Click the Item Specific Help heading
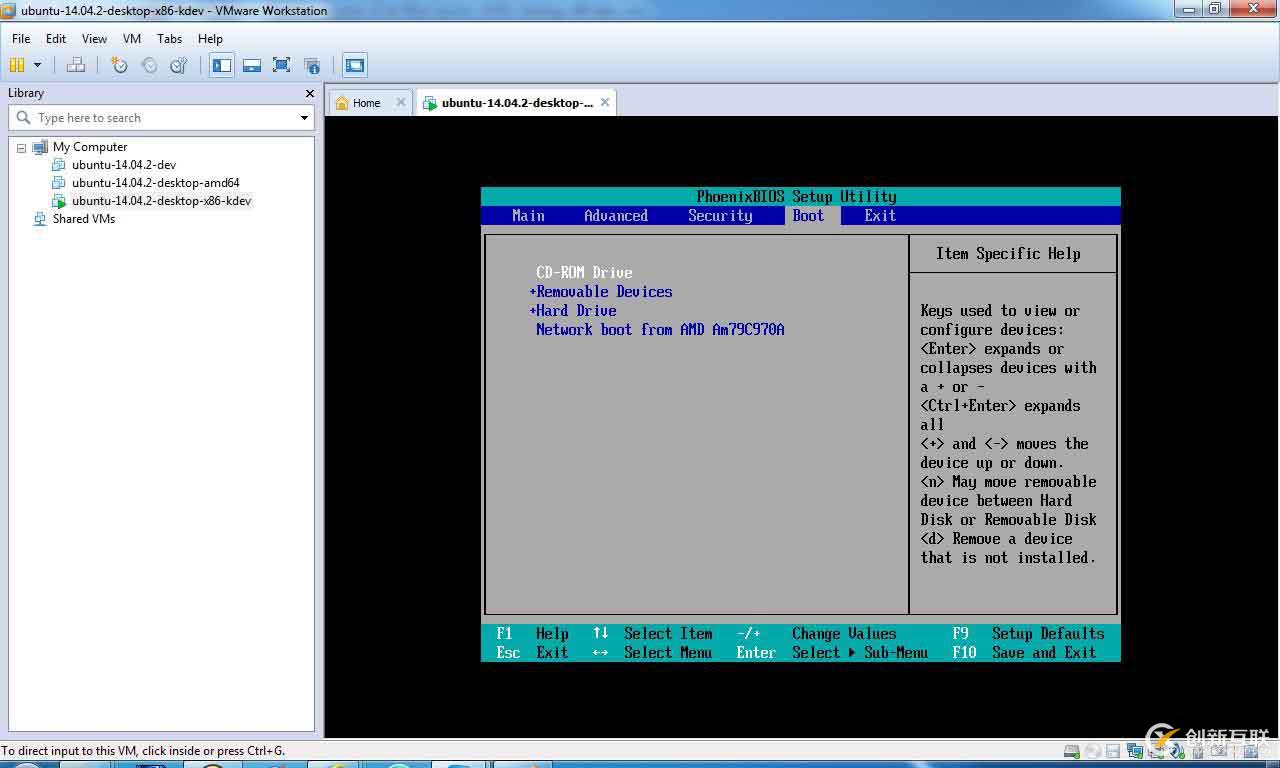 (1008, 254)
